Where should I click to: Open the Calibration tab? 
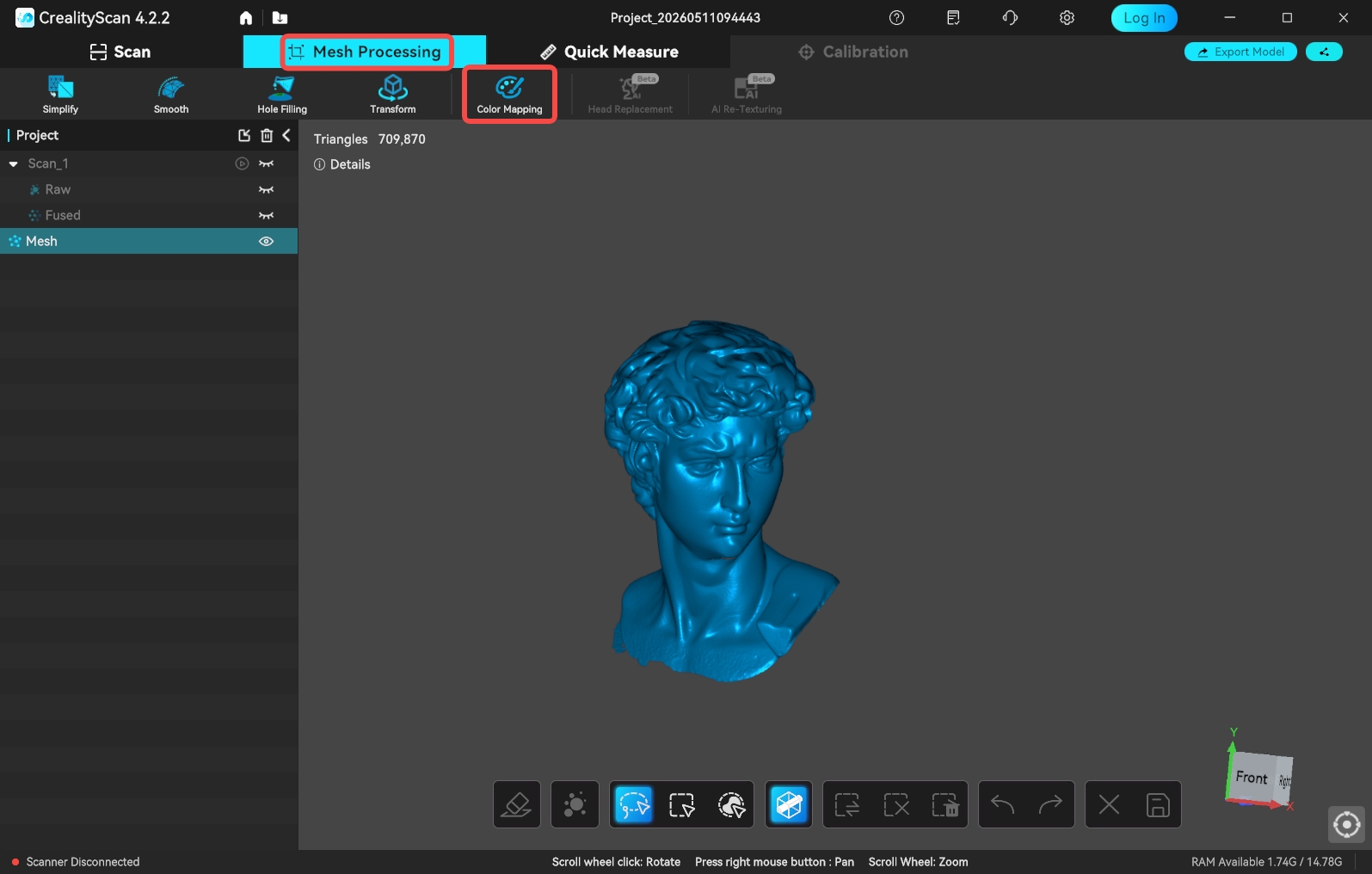(853, 52)
